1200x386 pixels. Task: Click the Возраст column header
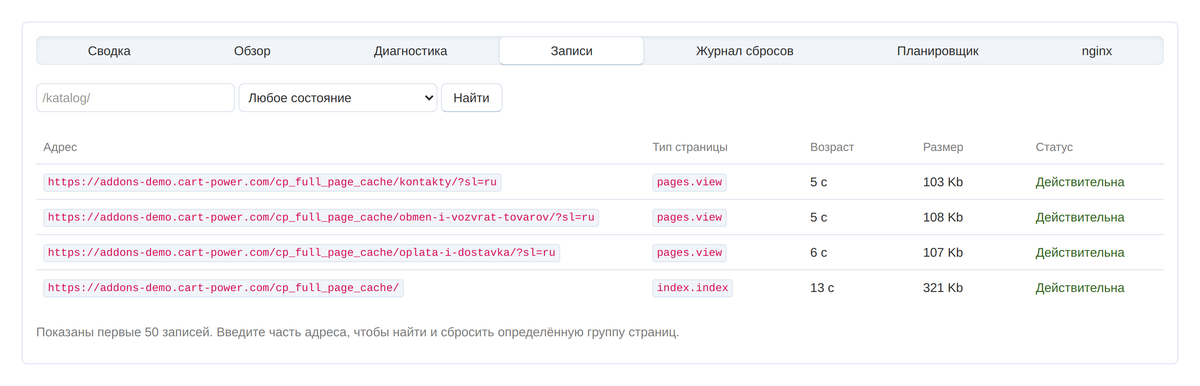pyautogui.click(x=832, y=147)
